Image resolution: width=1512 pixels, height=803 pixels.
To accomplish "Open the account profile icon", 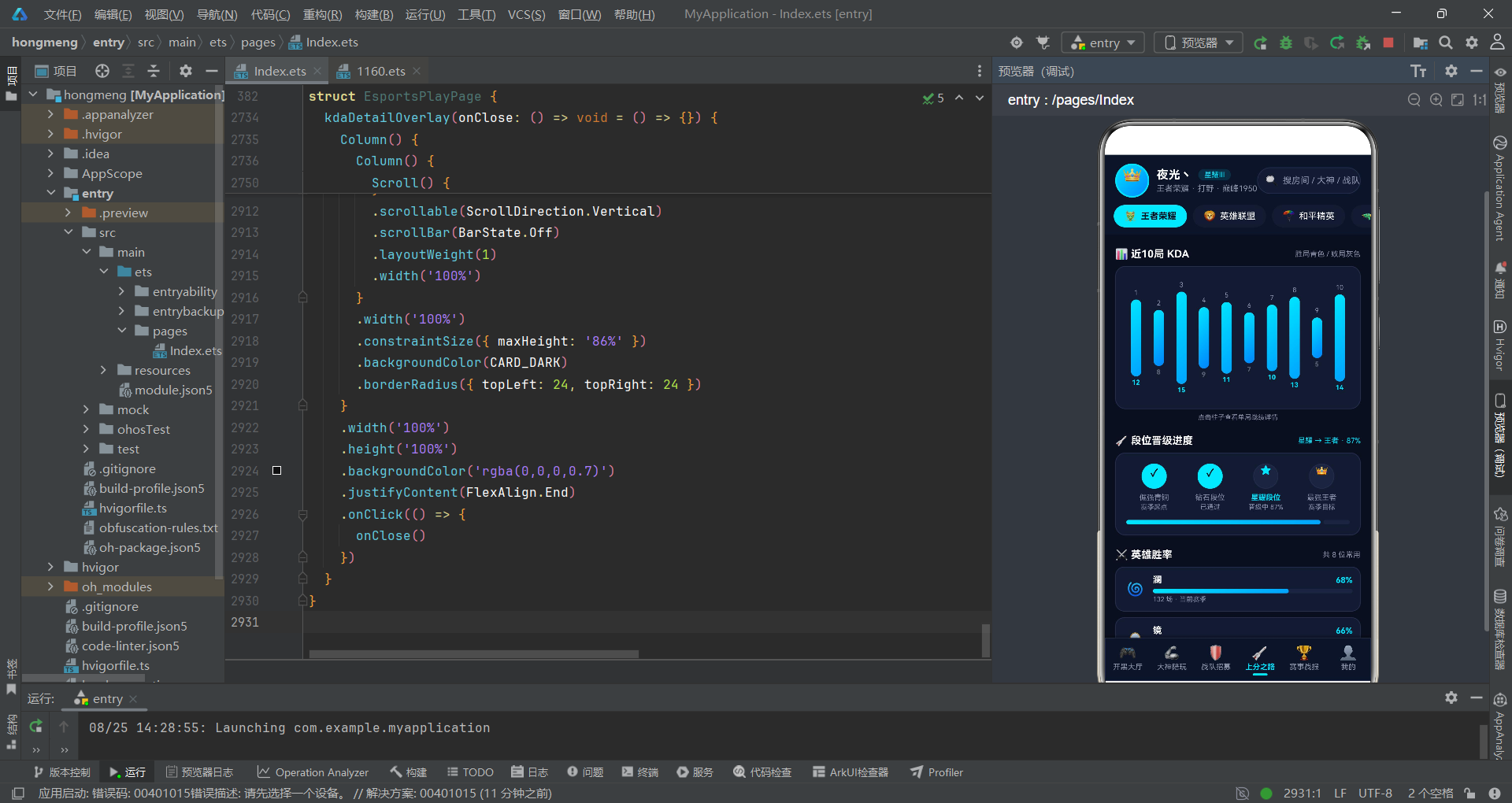I will pos(1497,43).
